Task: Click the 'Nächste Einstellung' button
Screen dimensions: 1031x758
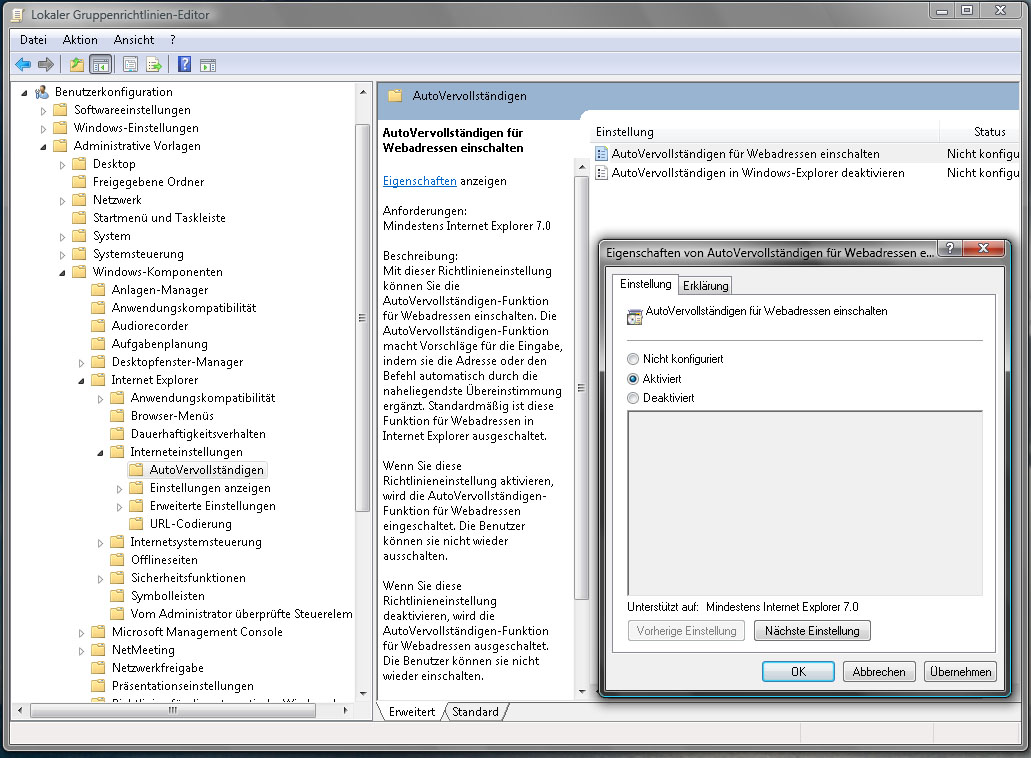Action: pyautogui.click(x=812, y=630)
